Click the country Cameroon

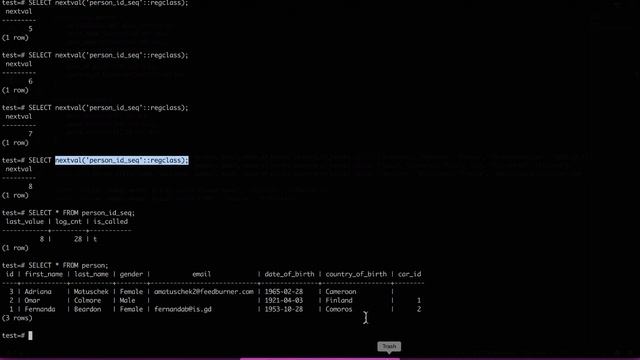pyautogui.click(x=341, y=291)
